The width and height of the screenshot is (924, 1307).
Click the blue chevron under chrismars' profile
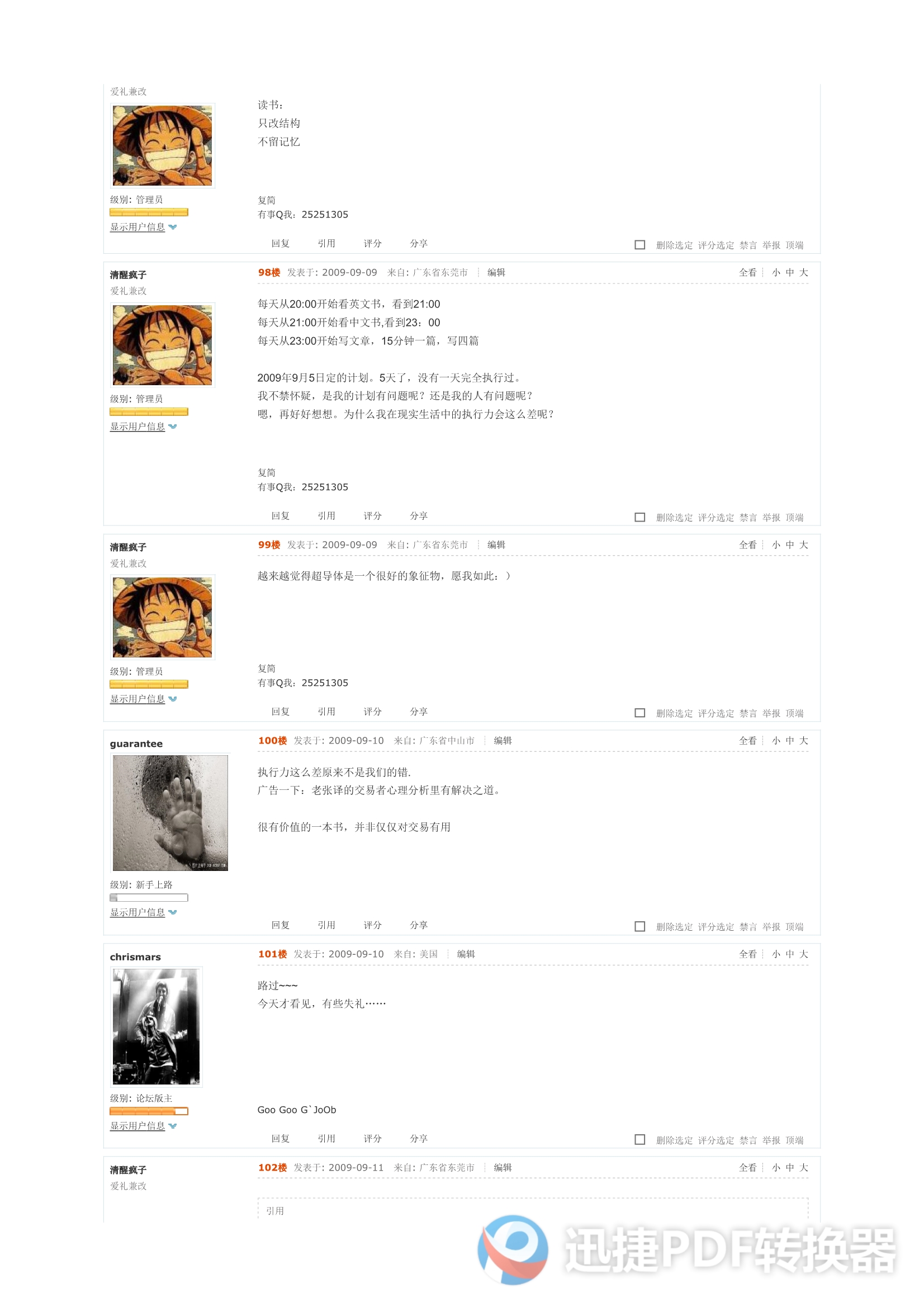(173, 1125)
